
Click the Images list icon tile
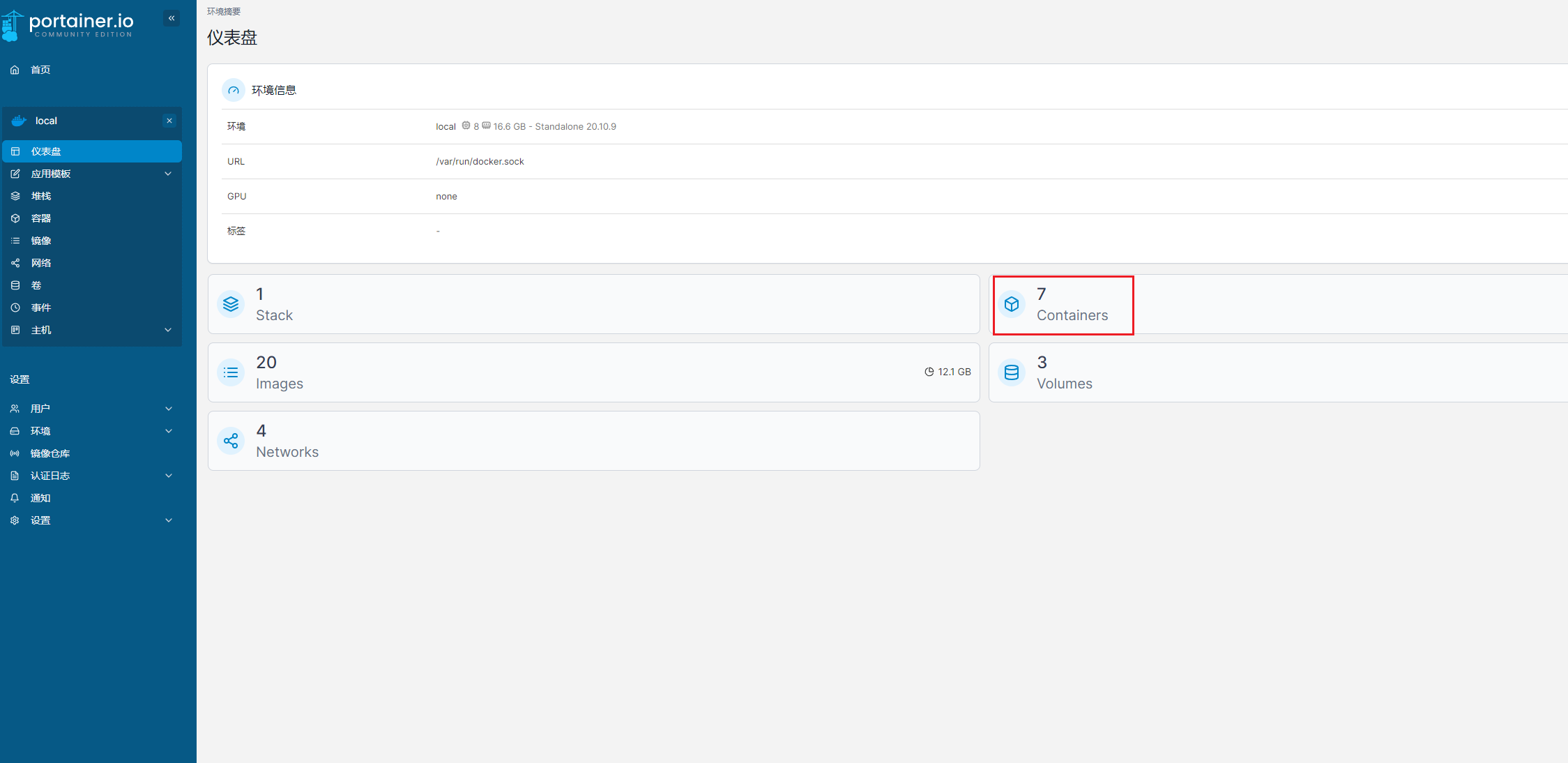[x=231, y=372]
